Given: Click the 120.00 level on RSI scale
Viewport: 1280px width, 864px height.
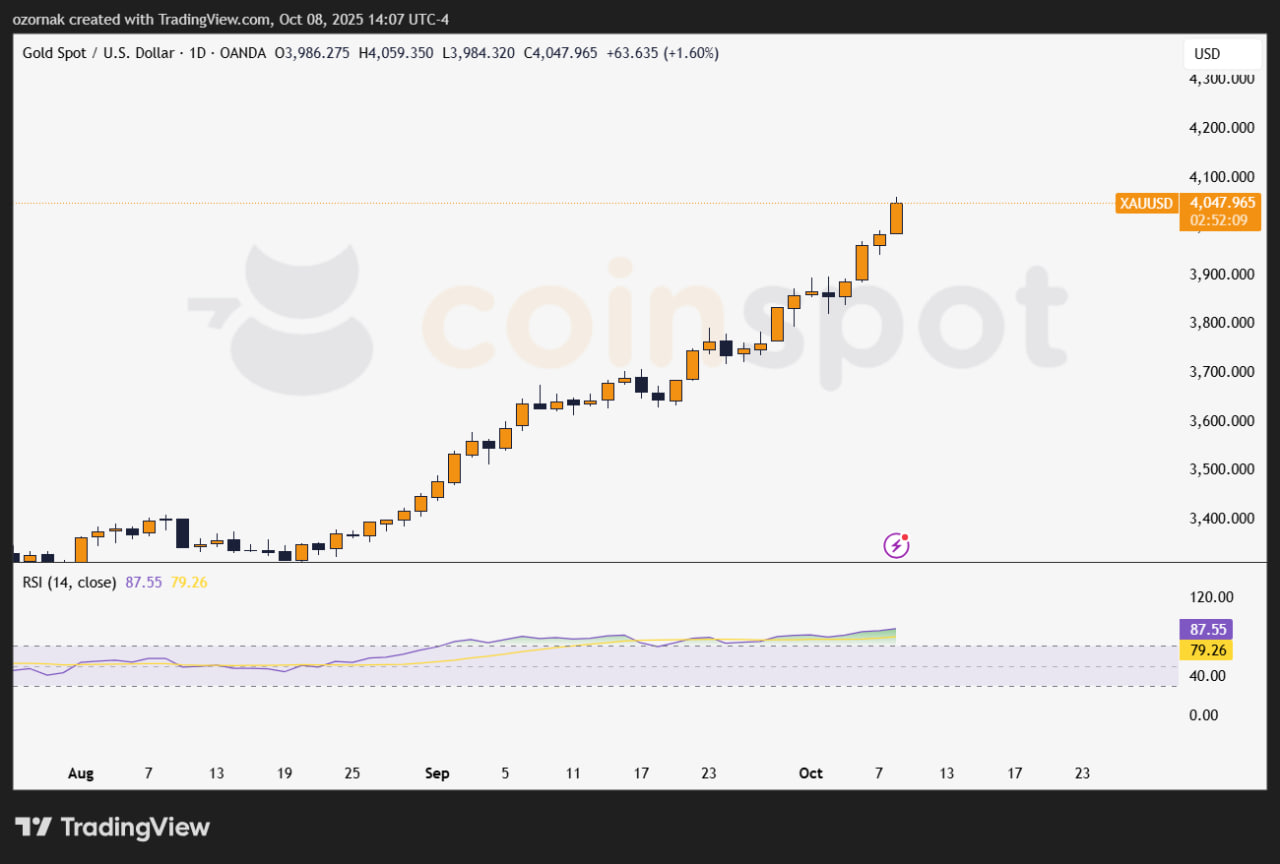Looking at the screenshot, I should click(x=1212, y=597).
